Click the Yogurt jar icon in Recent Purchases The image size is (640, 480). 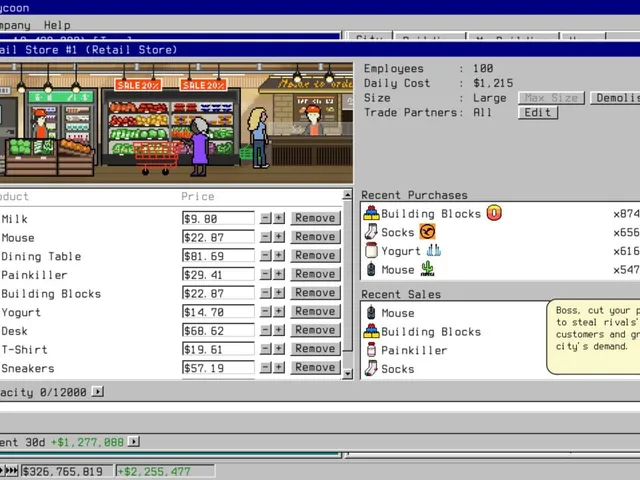(371, 250)
